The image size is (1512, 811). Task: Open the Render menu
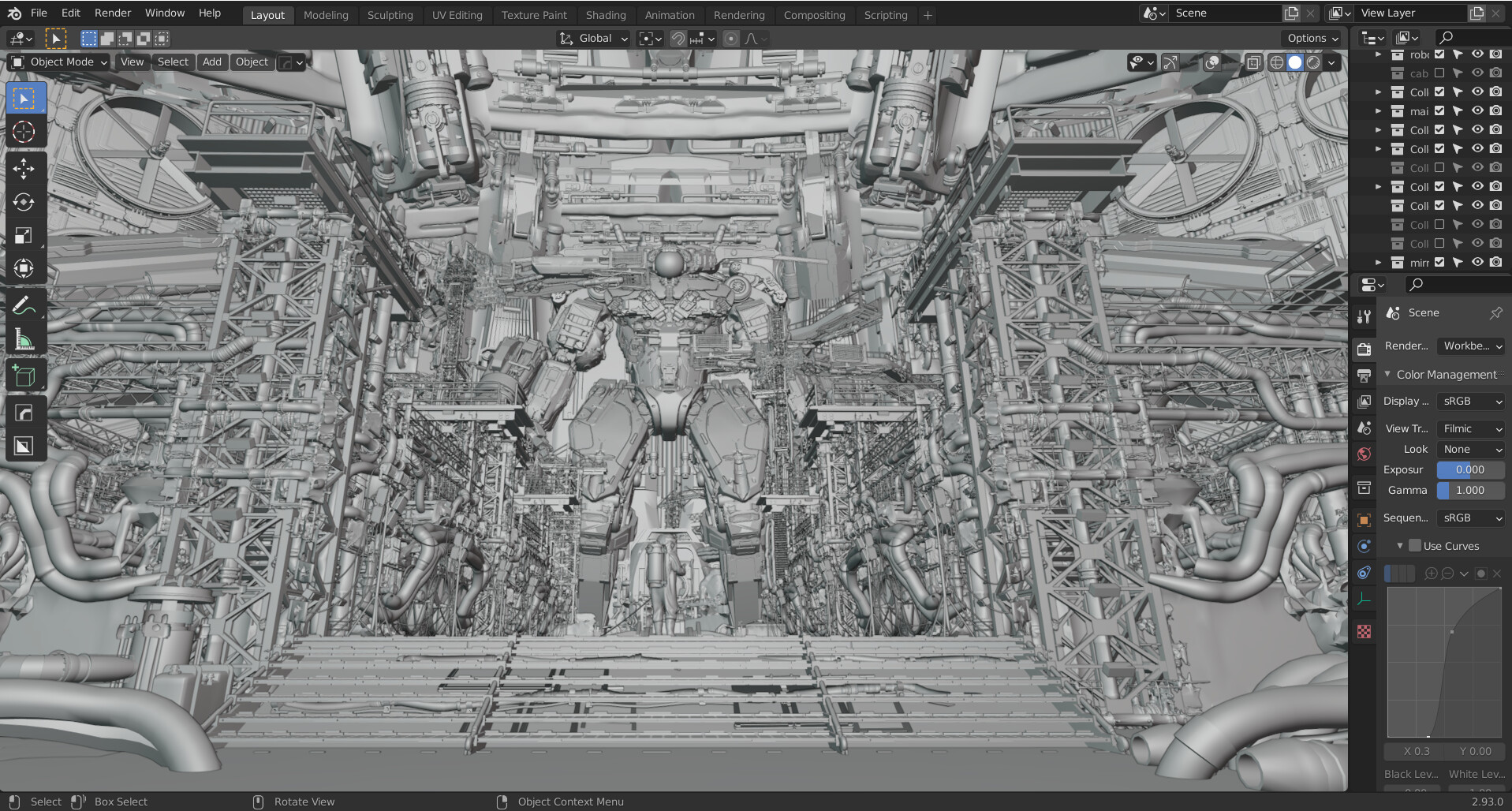[113, 13]
